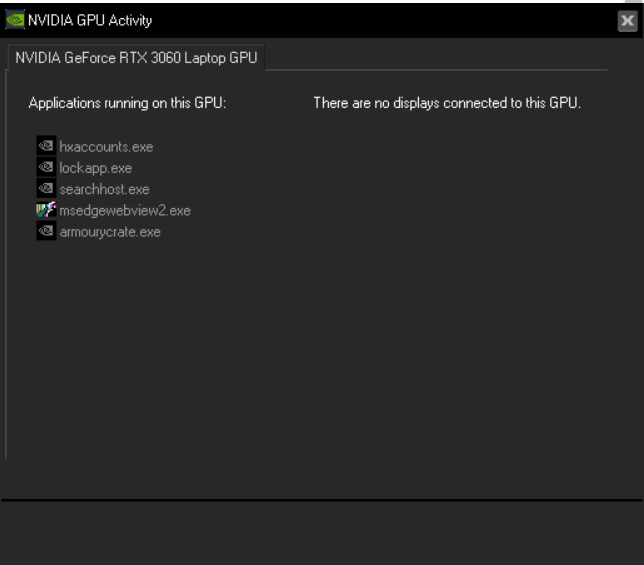The image size is (644, 565).
Task: Select hxaccounts.exe in the application list
Action: [x=106, y=147]
